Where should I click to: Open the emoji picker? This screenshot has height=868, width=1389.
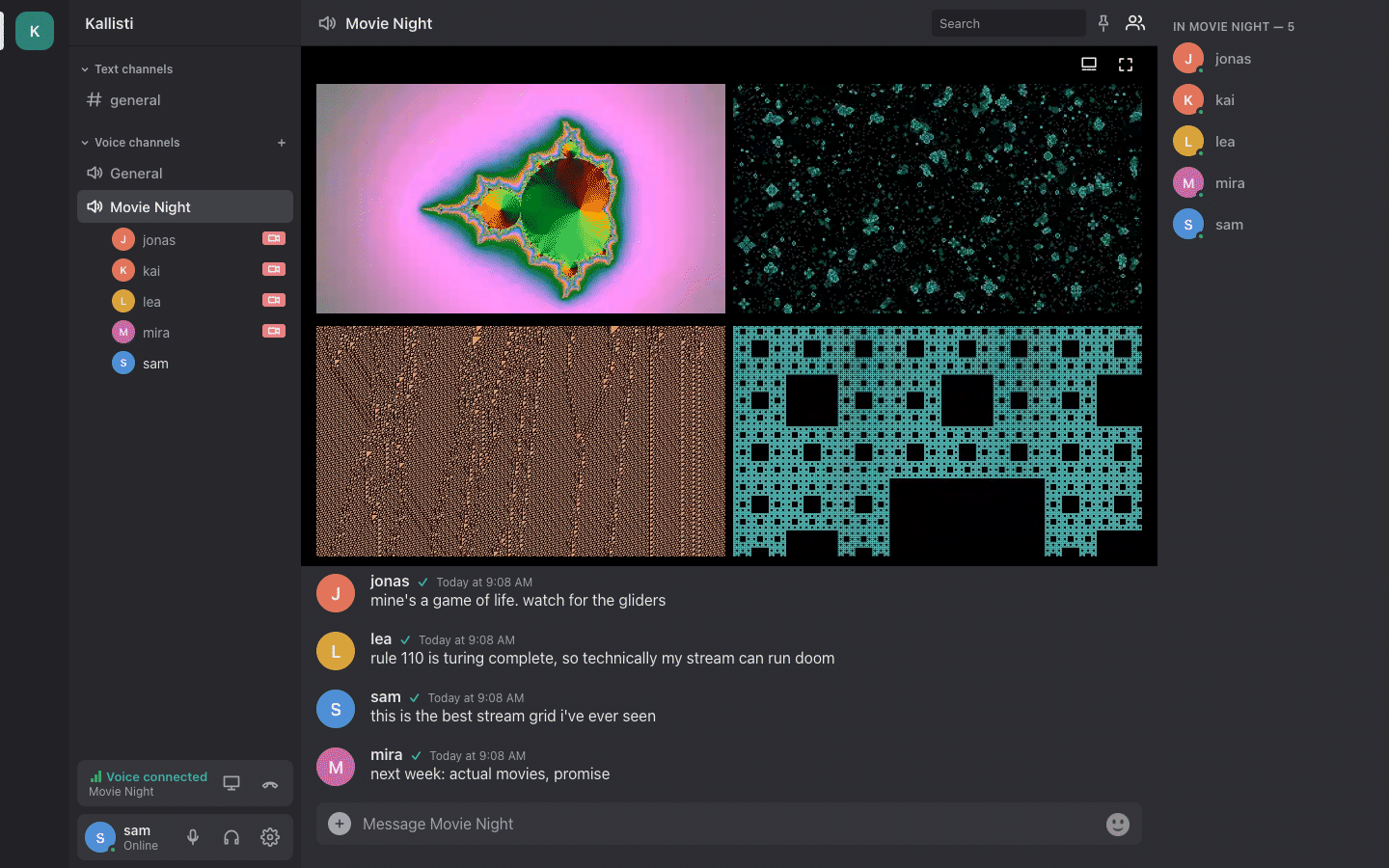[x=1118, y=824]
